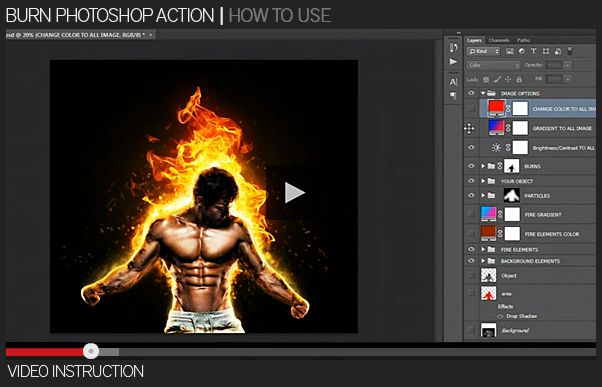Show the FIRE GRADIENT layer
602x387 pixels.
471,214
